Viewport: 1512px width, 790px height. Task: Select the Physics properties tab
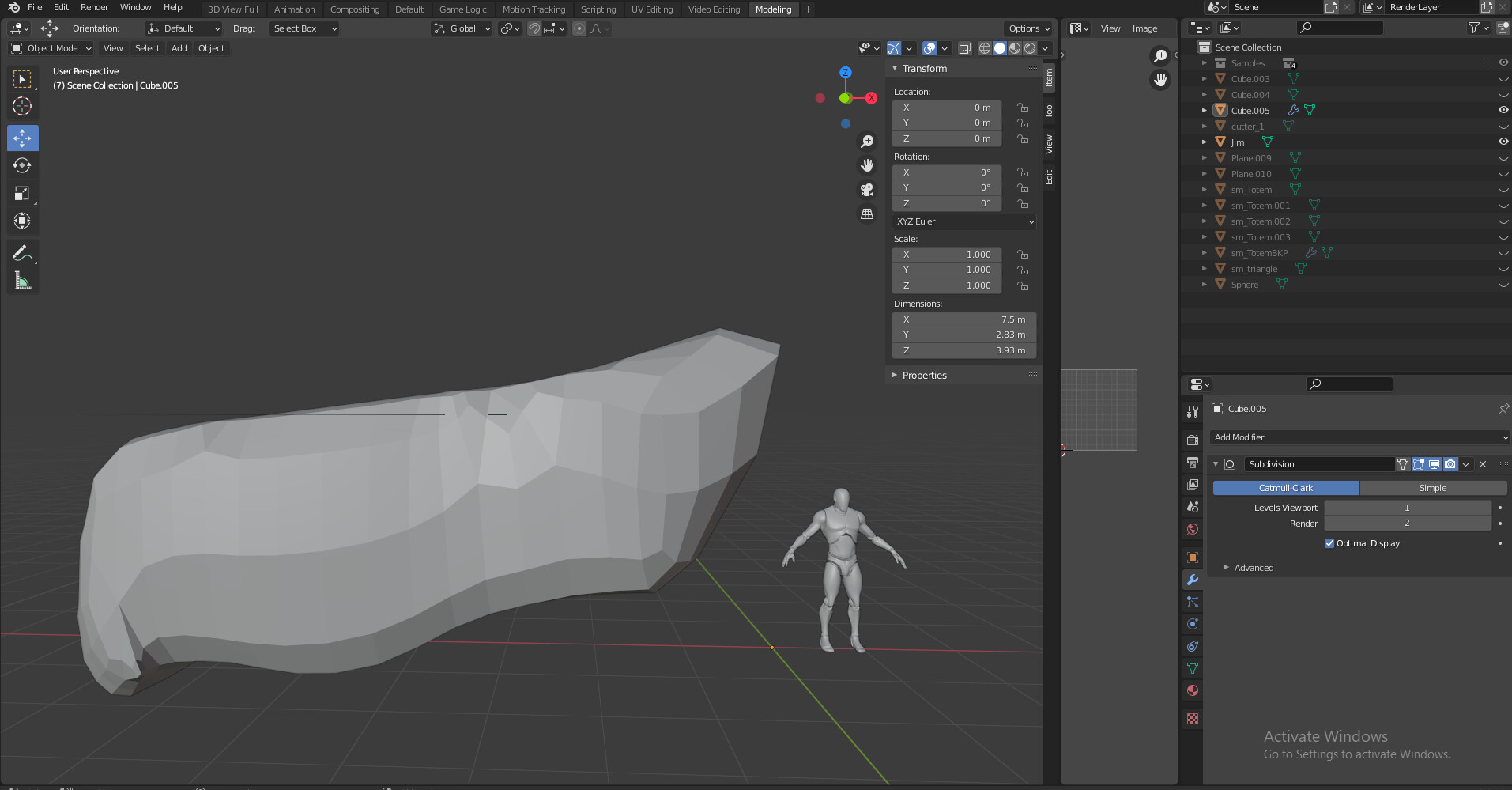(x=1192, y=624)
